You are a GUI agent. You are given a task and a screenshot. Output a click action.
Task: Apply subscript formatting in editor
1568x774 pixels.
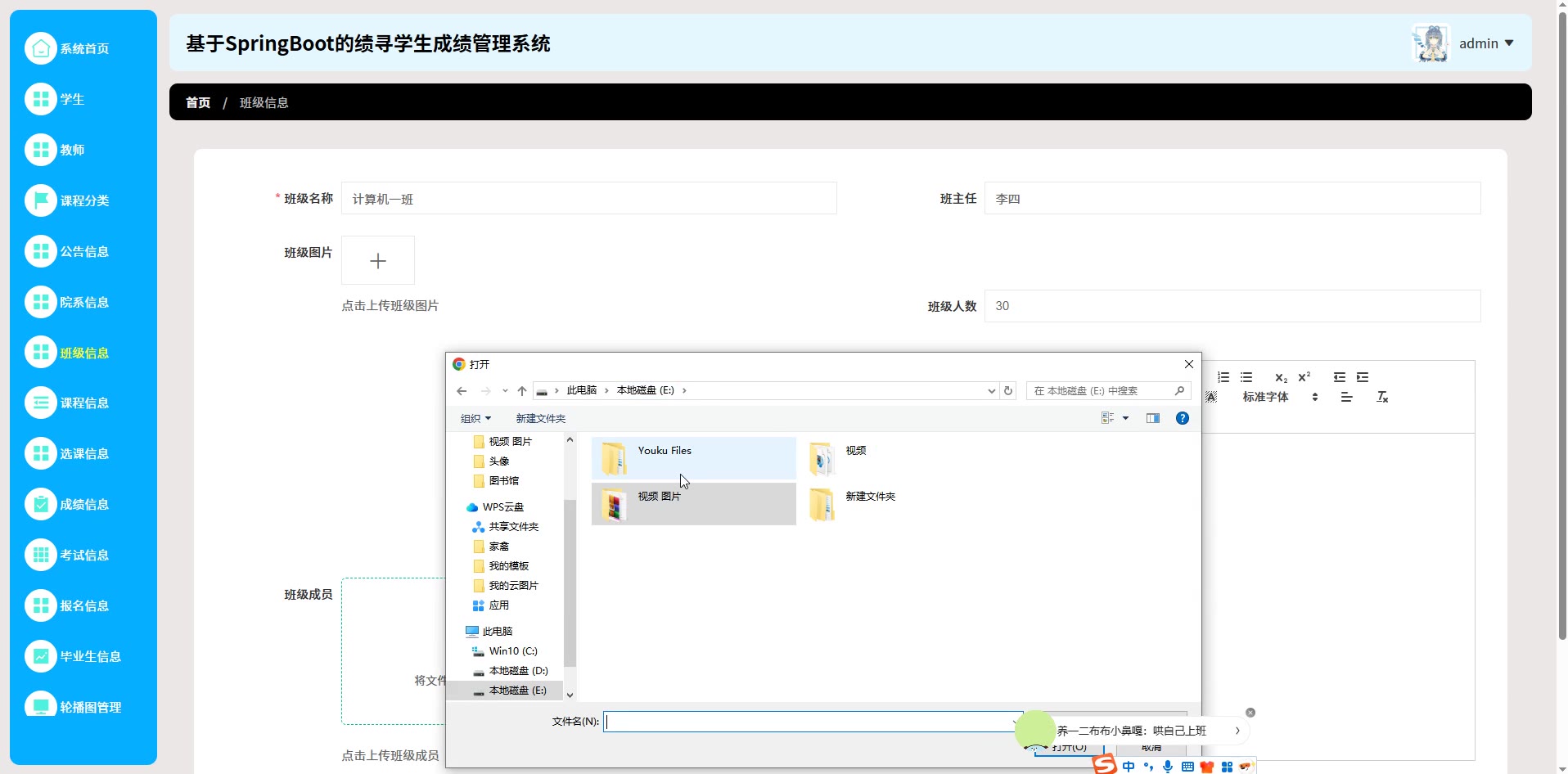click(x=1282, y=377)
